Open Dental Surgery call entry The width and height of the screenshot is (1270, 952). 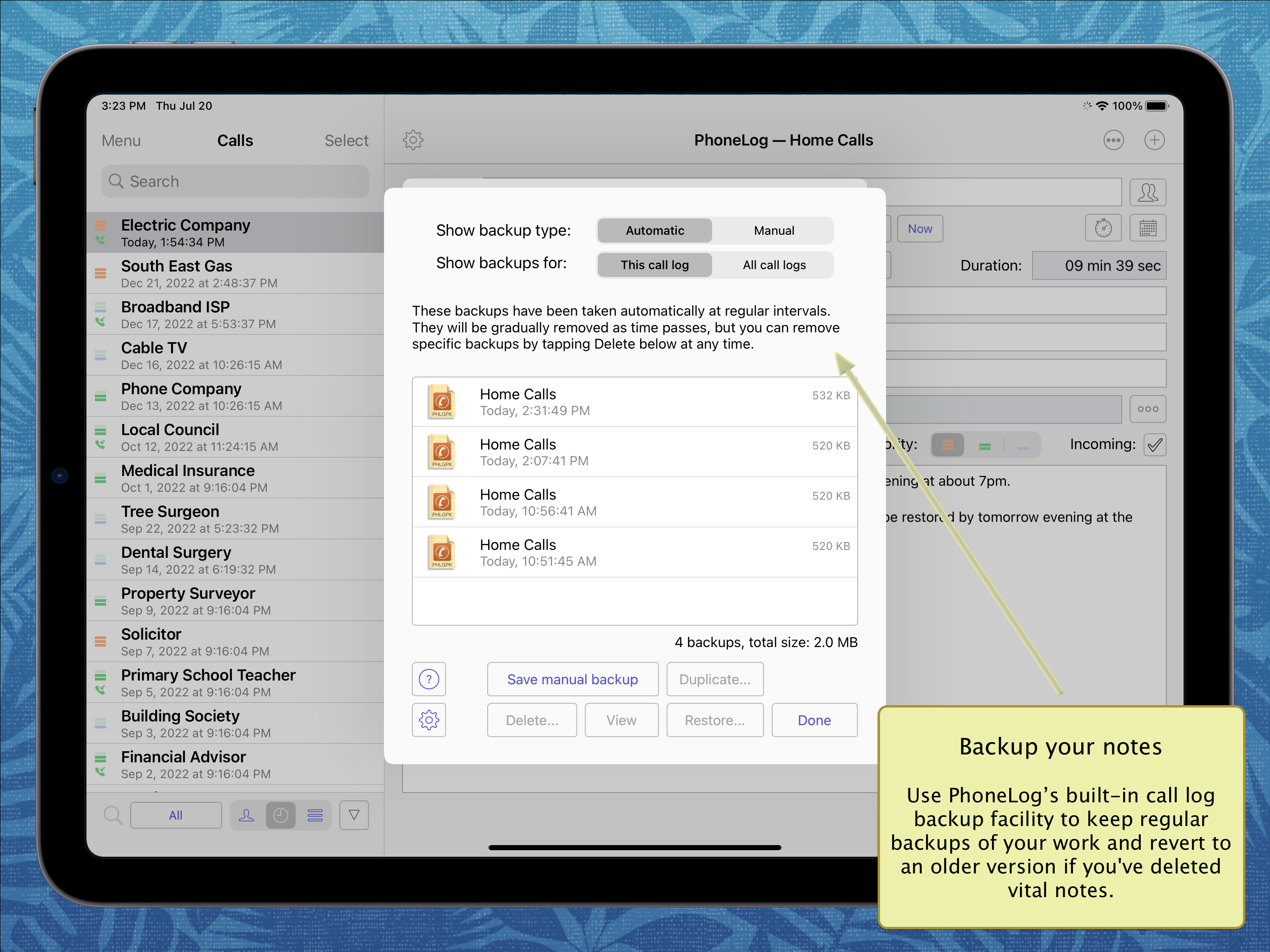[x=235, y=560]
